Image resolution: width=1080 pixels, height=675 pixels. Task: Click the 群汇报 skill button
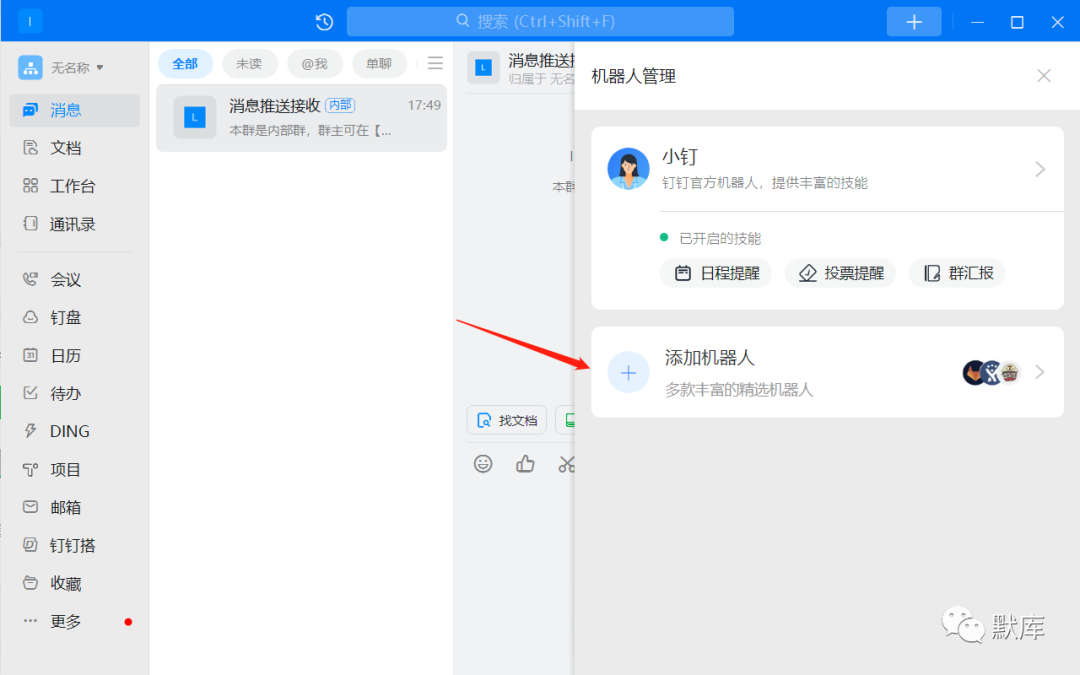point(957,273)
